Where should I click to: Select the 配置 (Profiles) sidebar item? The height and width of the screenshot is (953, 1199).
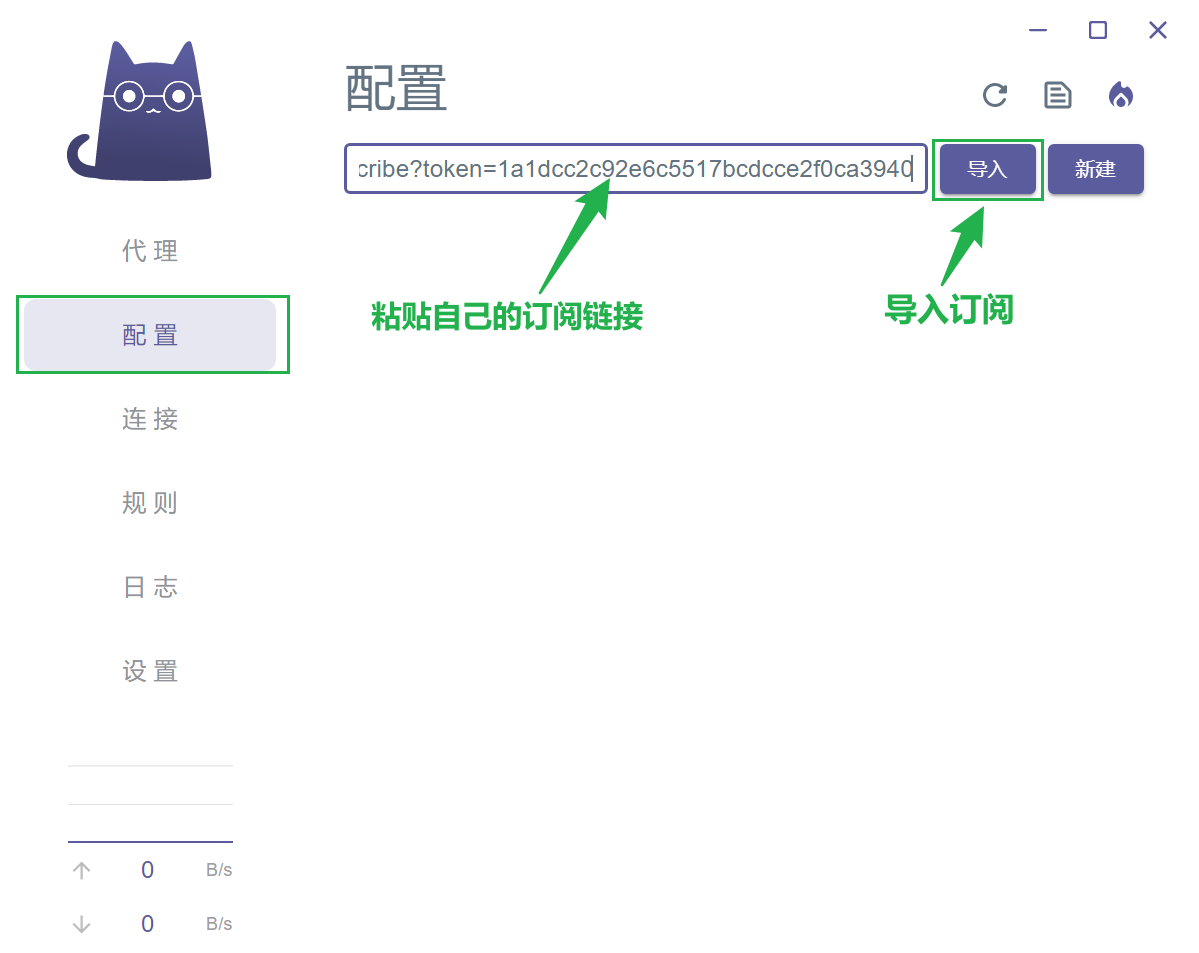point(150,335)
